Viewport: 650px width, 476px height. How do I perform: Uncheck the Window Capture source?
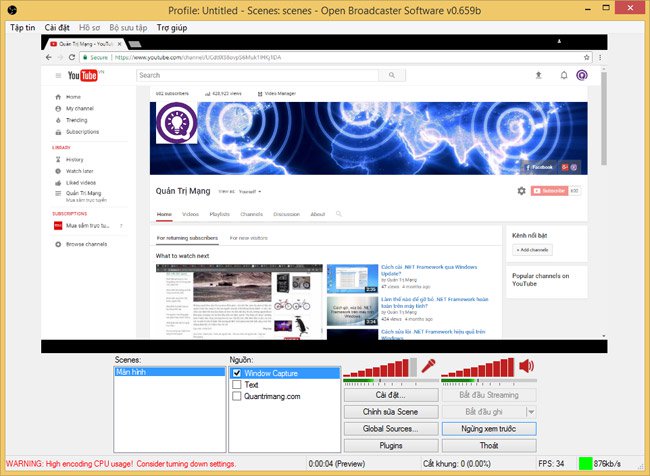(x=237, y=373)
